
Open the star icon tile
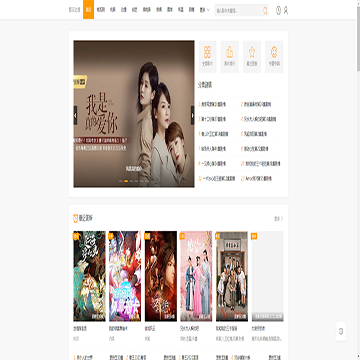[x=252, y=57]
